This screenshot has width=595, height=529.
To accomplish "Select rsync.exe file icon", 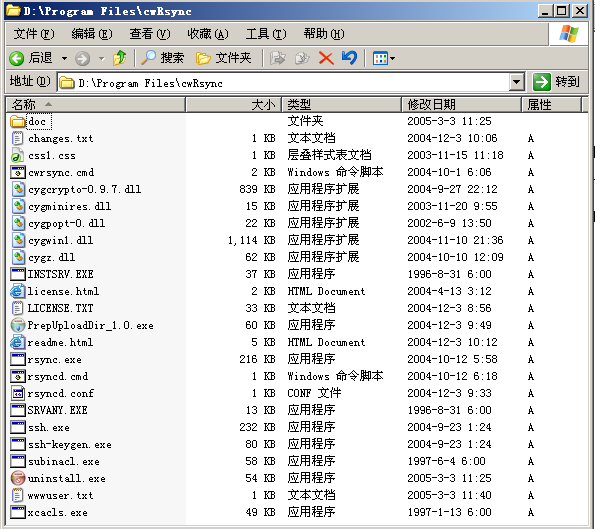I will point(17,359).
